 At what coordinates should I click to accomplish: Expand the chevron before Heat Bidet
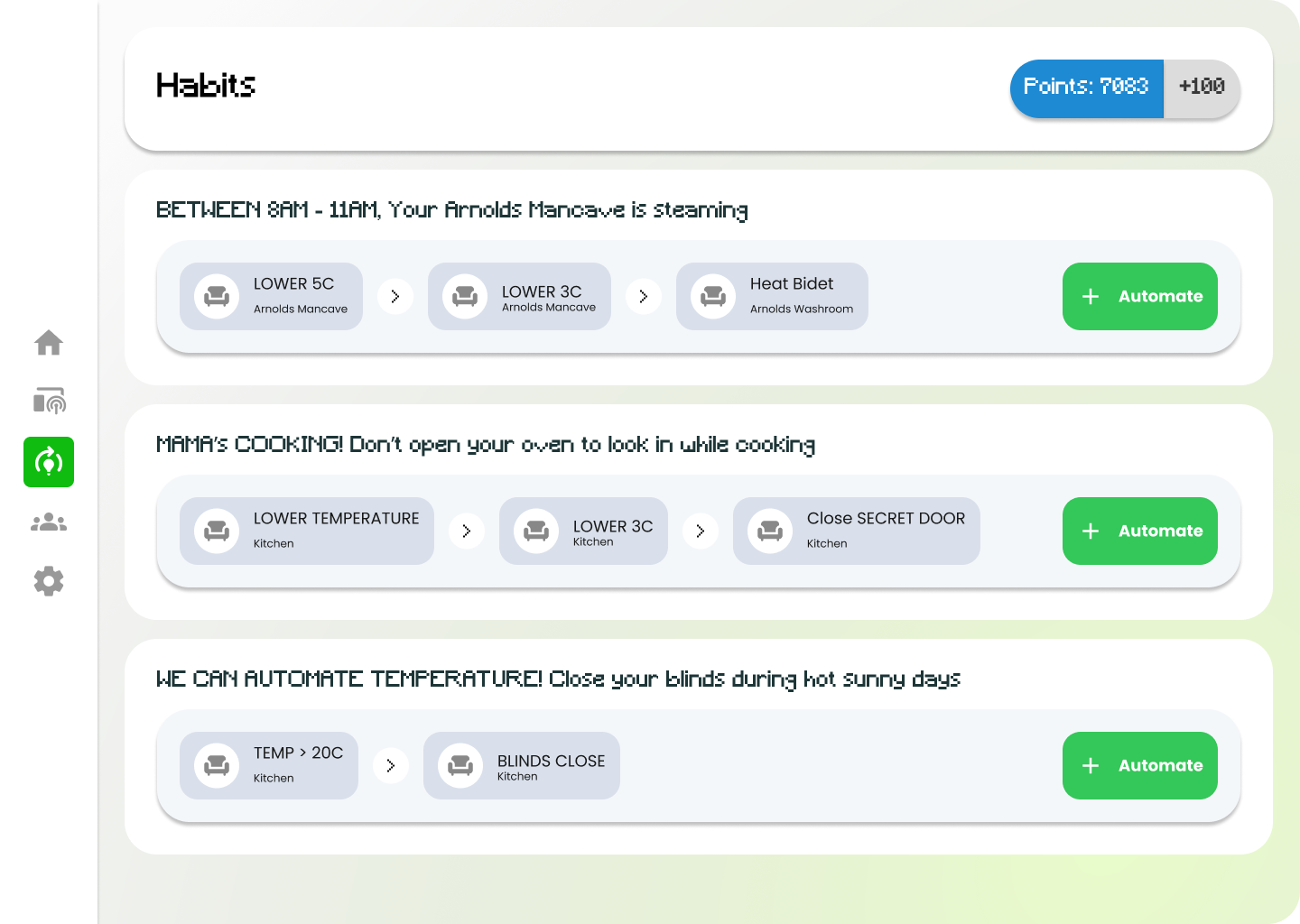pyautogui.click(x=644, y=296)
